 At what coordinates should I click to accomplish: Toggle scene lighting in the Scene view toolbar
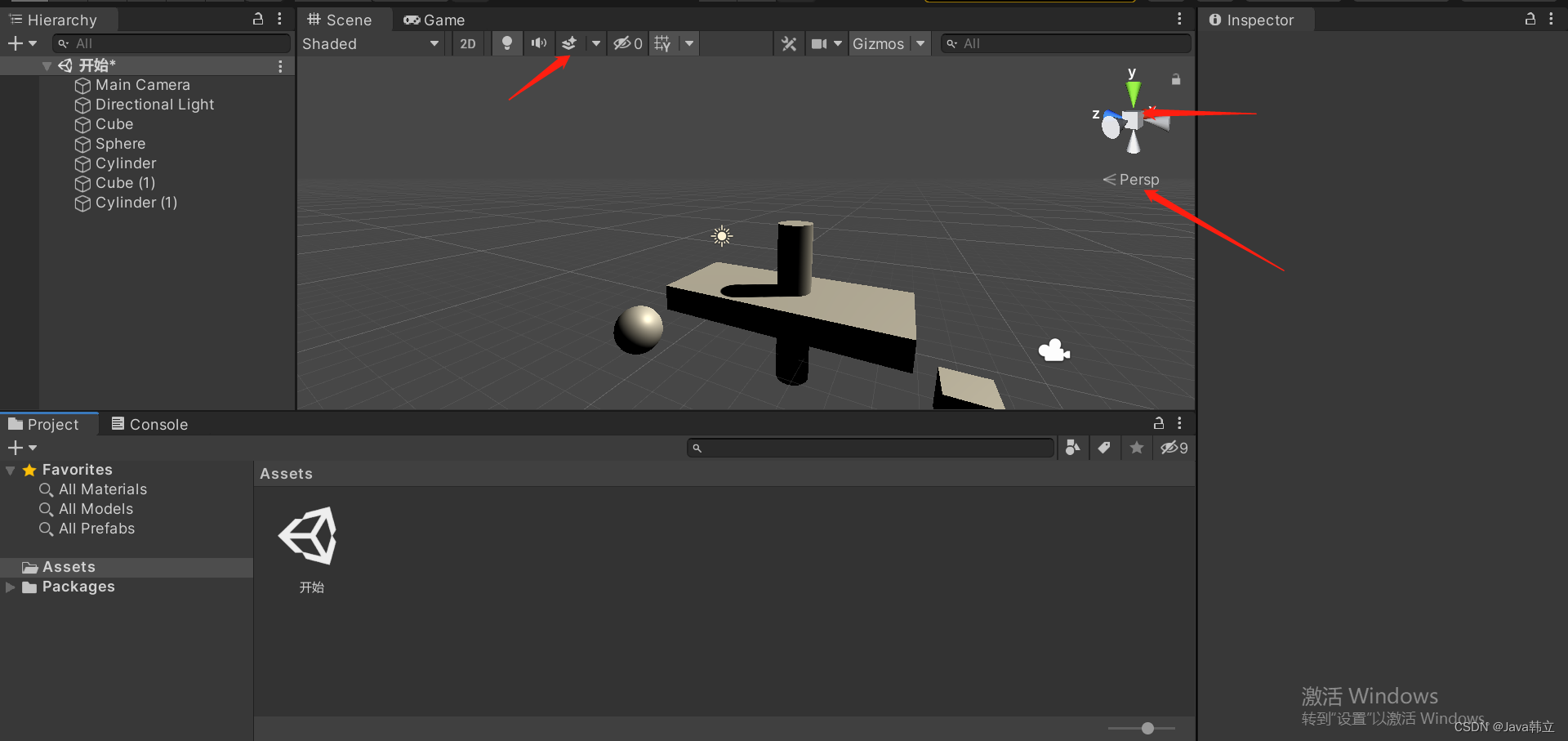[506, 43]
